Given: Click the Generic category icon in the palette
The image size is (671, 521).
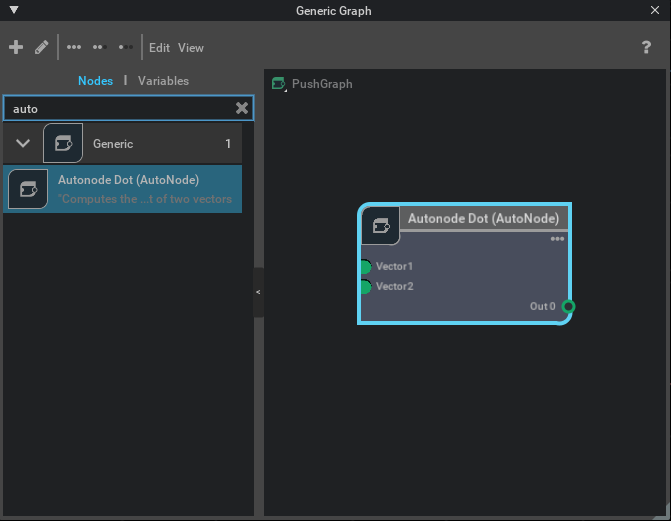Looking at the screenshot, I should click(x=63, y=144).
